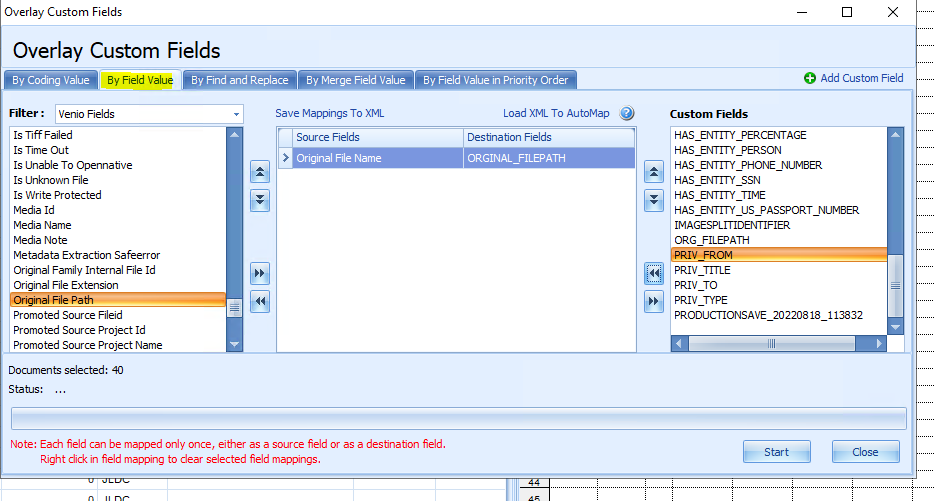This screenshot has width=934, height=501.
Task: Select Media Name field
Action: coord(118,225)
